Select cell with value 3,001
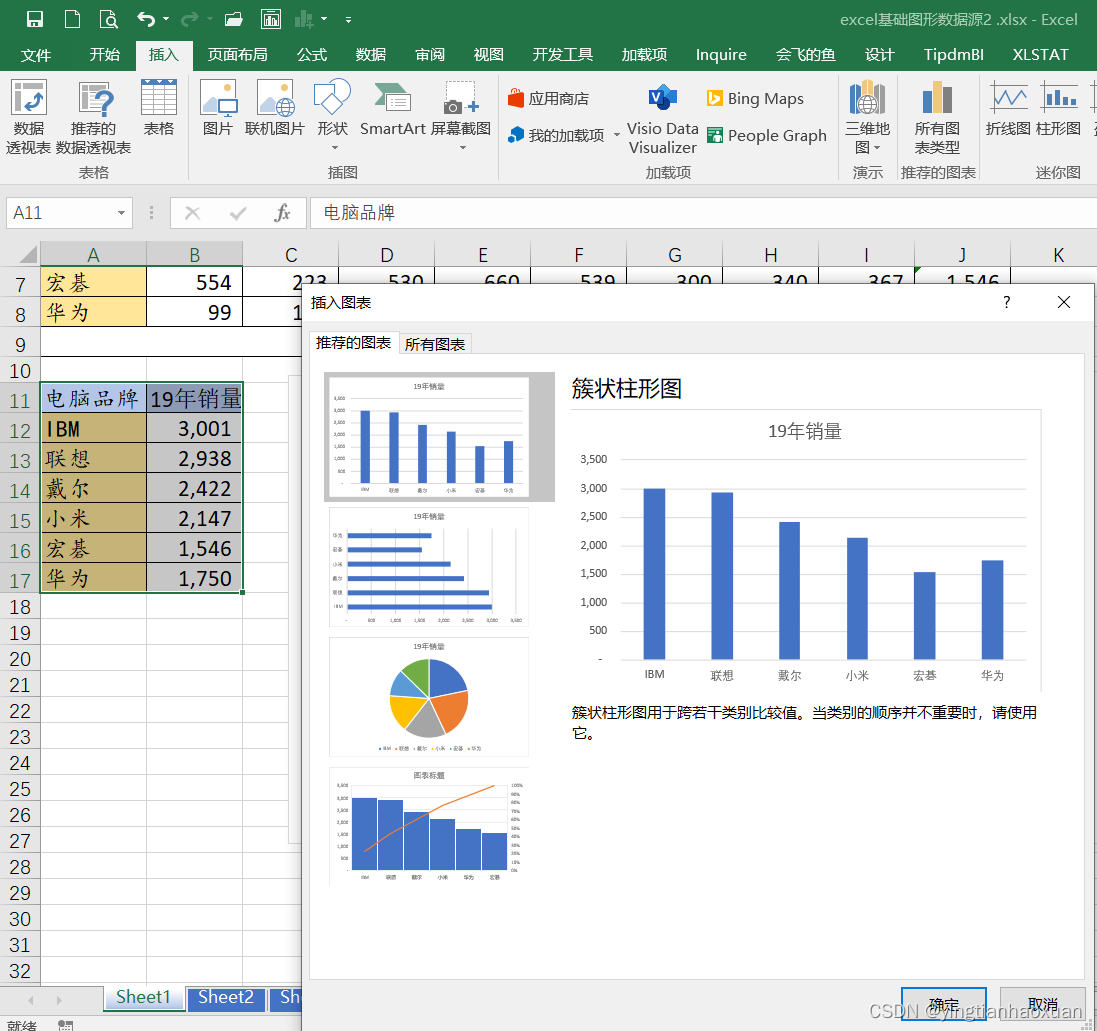This screenshot has height=1031, width=1097. pyautogui.click(x=194, y=429)
